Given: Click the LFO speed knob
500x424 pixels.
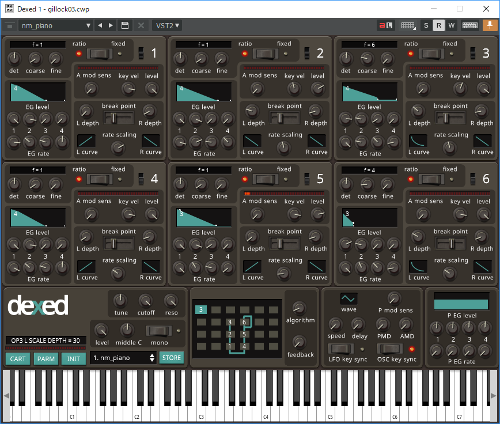Looking at the screenshot, I should 335,324.
